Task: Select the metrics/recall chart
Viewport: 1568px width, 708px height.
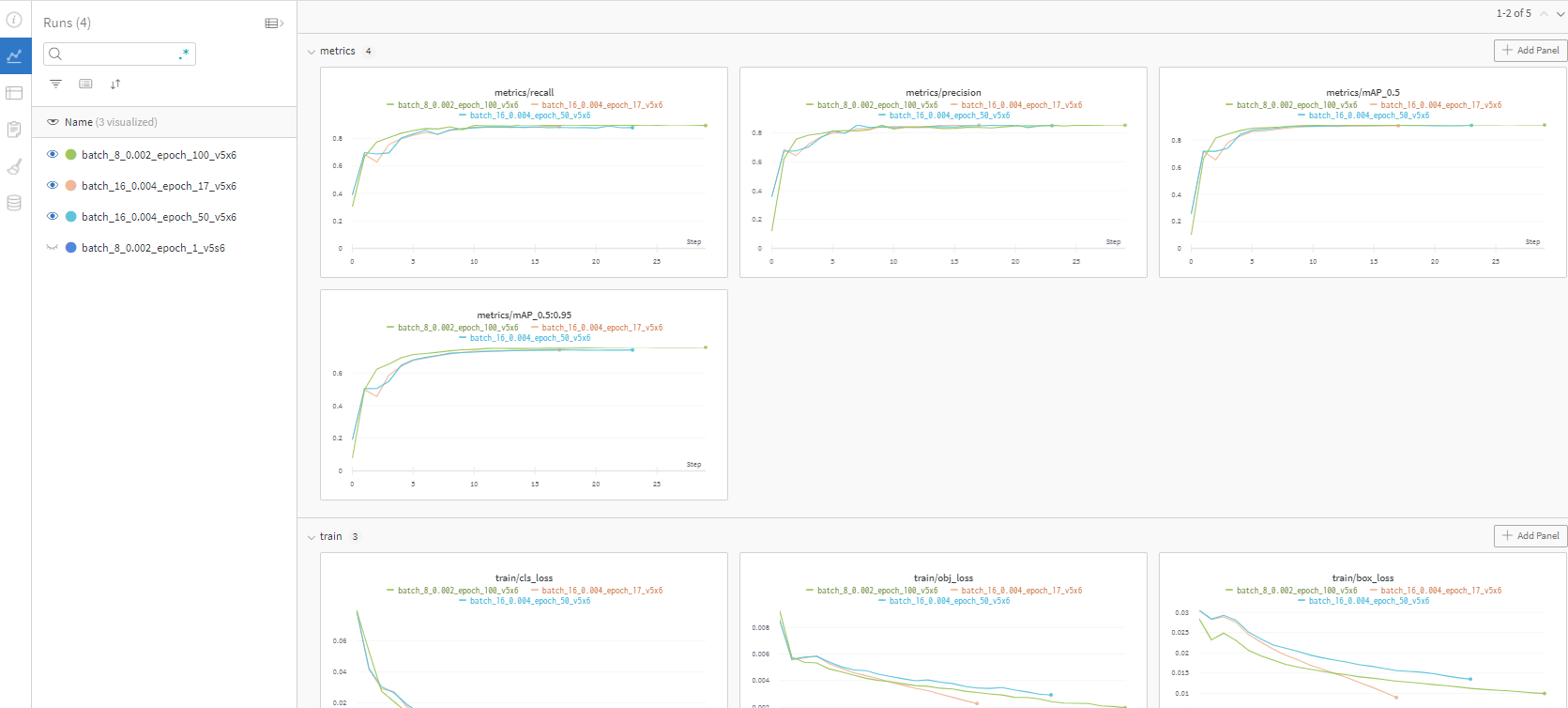Action: (524, 173)
